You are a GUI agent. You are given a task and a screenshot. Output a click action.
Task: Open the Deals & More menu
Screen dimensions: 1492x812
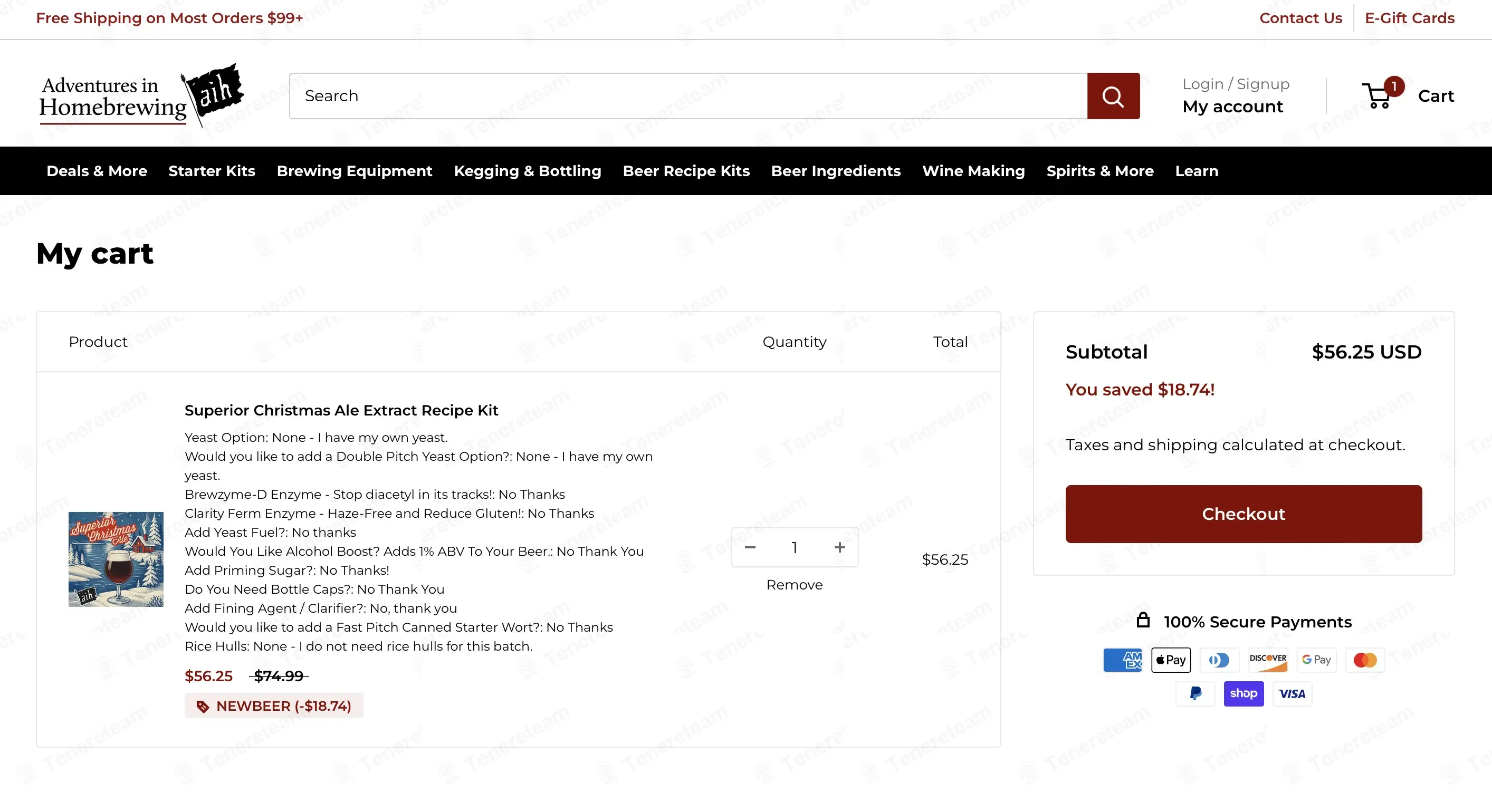(97, 171)
